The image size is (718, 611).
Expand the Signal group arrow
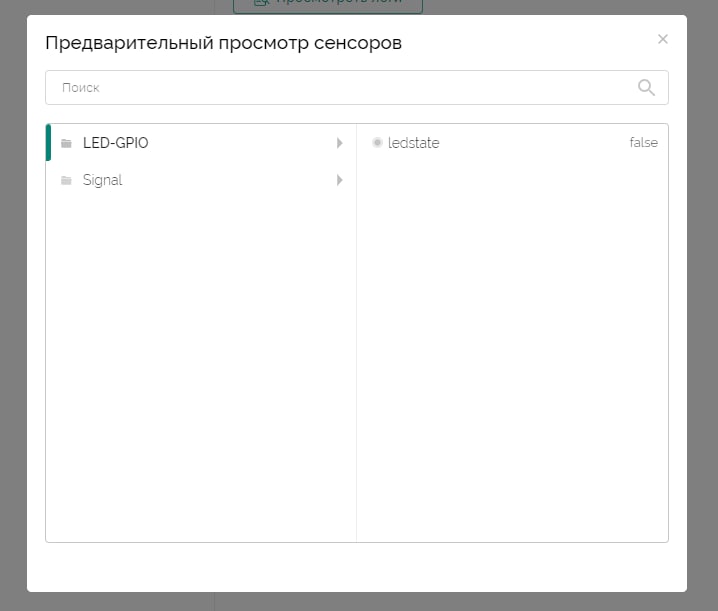pos(339,180)
